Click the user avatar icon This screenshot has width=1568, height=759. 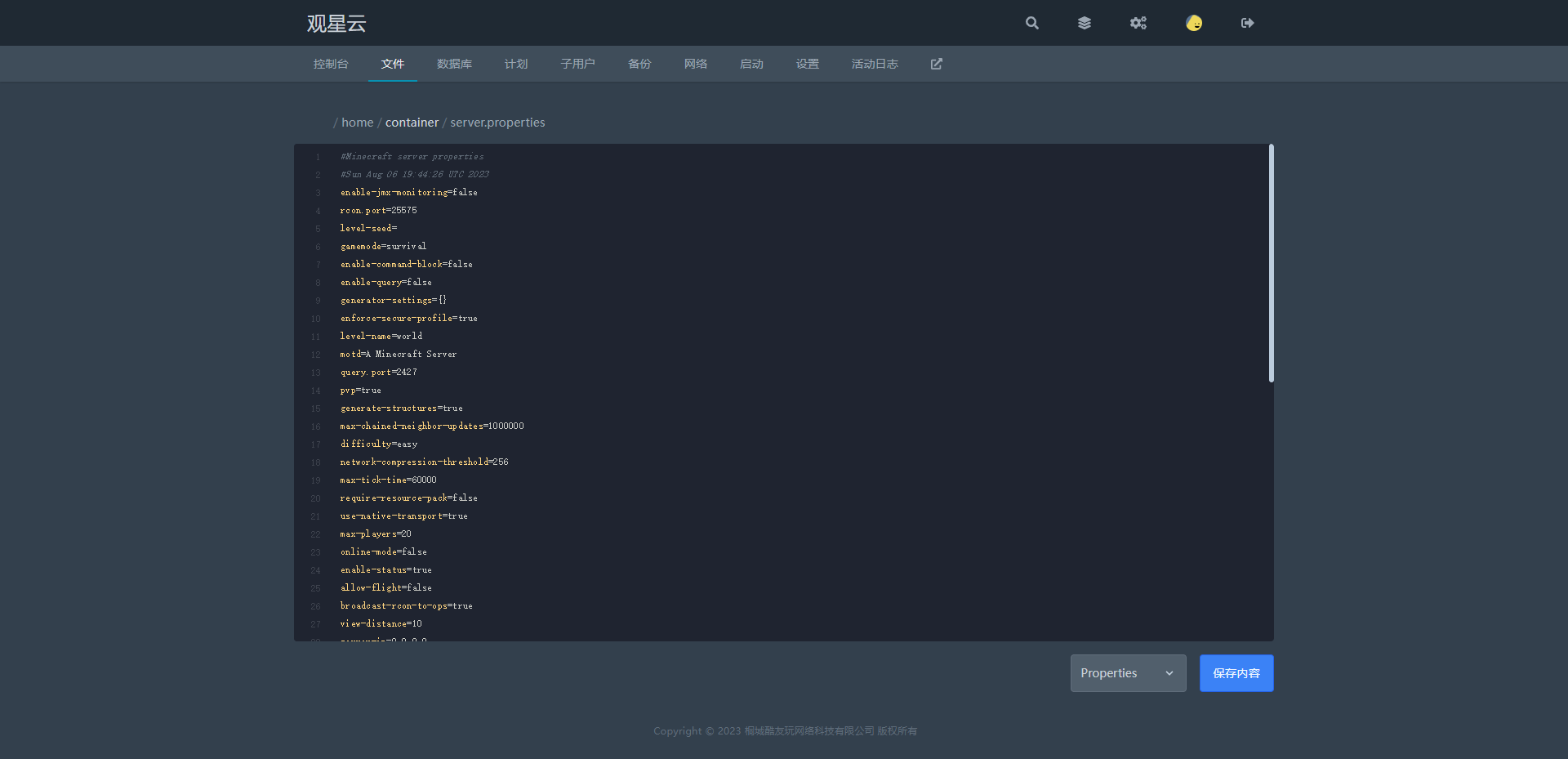click(1193, 23)
